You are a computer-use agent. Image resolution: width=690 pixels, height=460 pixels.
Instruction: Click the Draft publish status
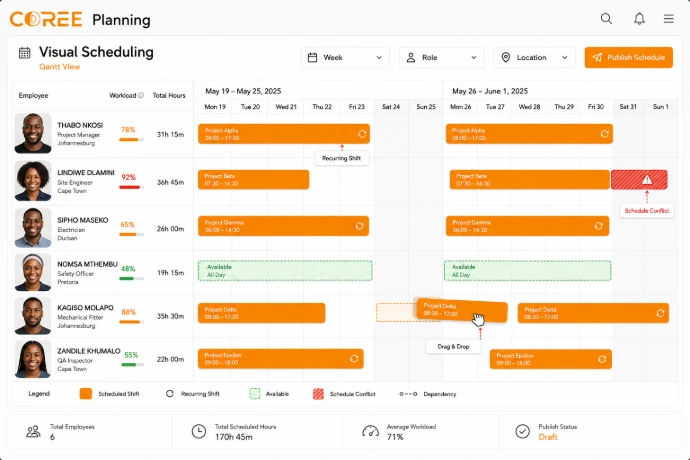coord(548,437)
